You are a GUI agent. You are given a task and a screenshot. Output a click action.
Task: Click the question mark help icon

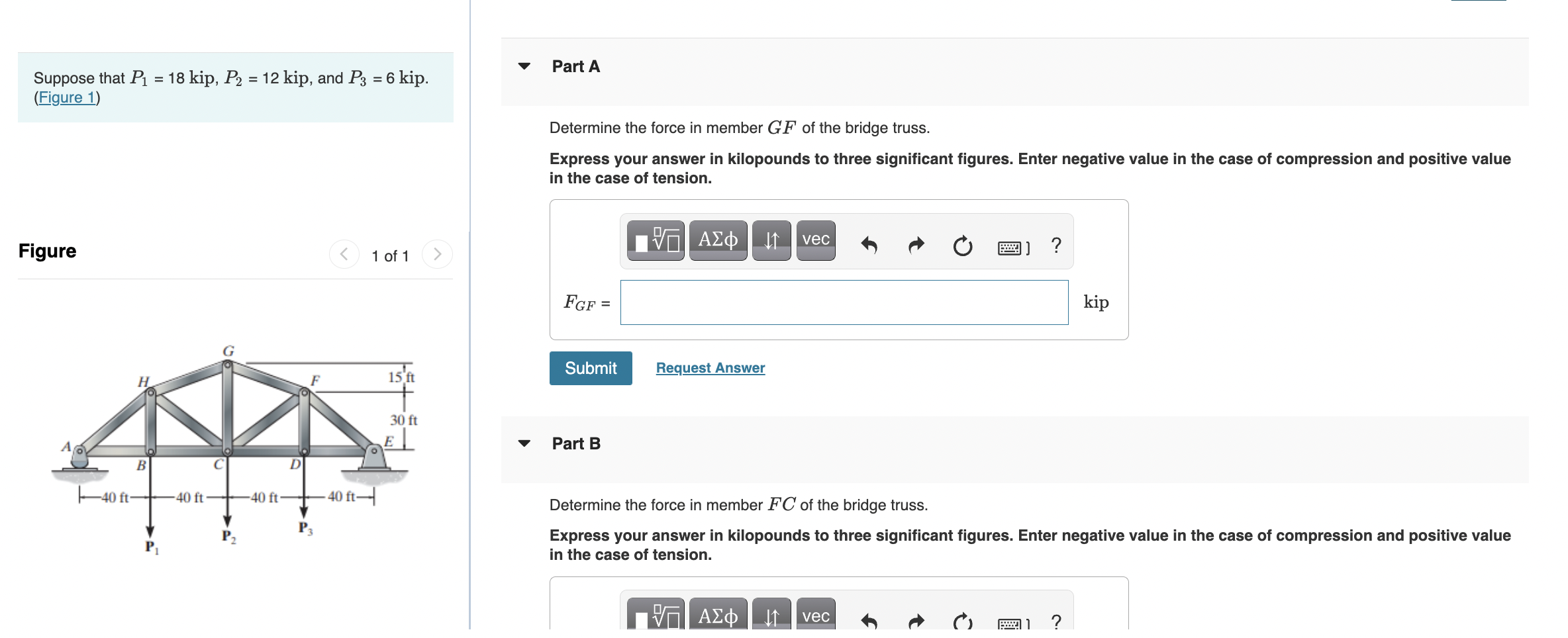pos(1055,245)
